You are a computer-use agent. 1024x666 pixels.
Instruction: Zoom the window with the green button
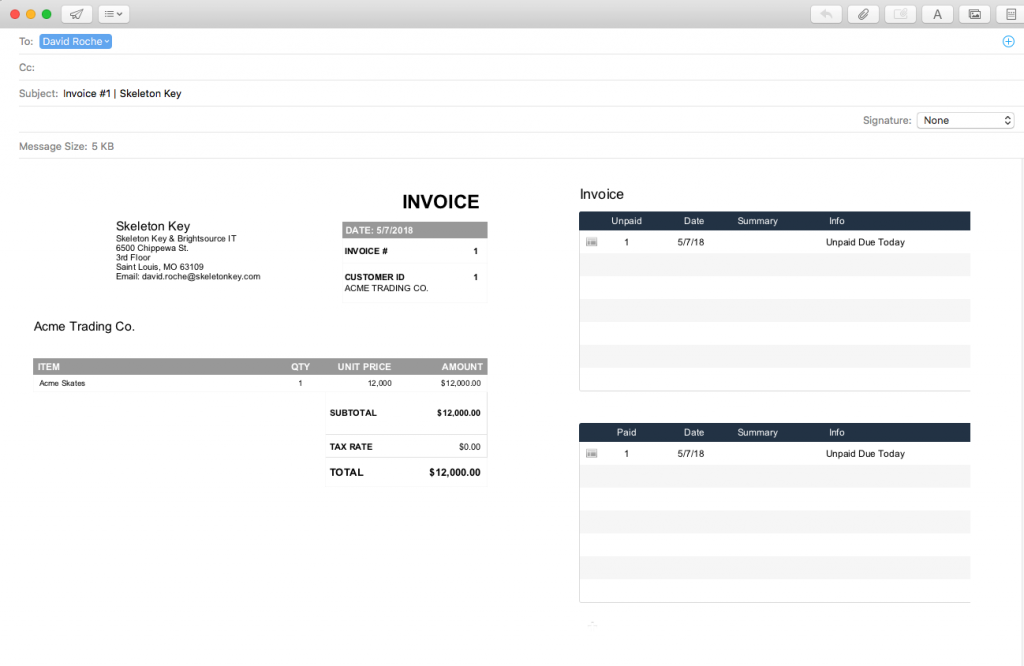(46, 14)
